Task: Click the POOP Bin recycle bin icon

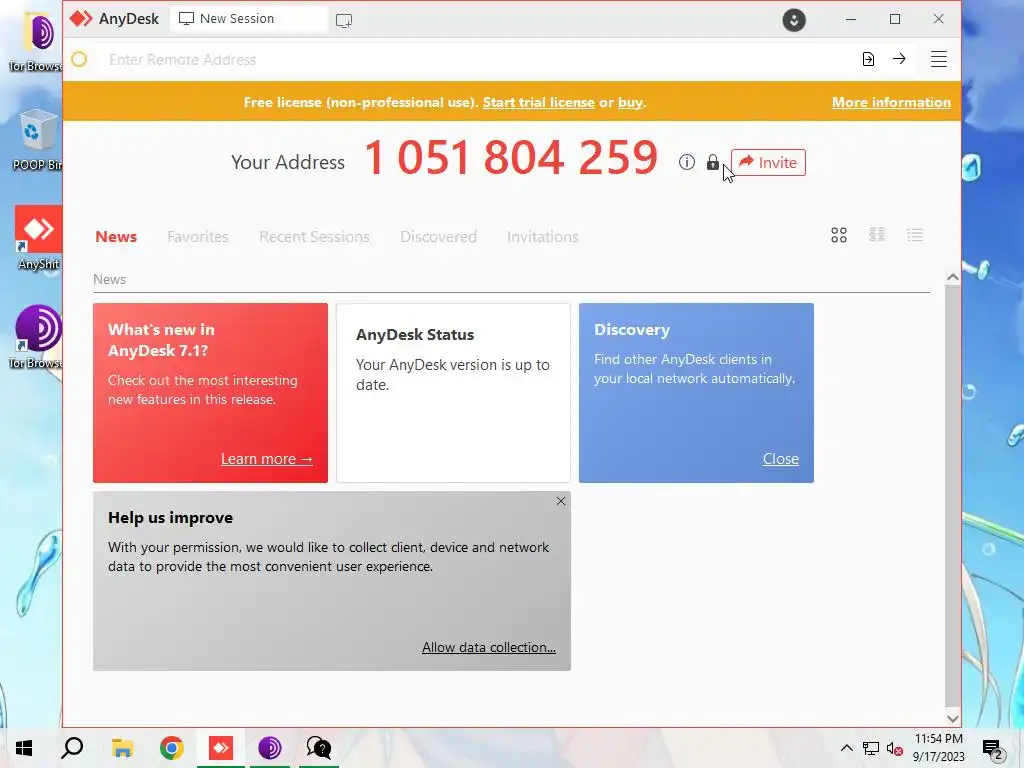Action: (x=37, y=140)
